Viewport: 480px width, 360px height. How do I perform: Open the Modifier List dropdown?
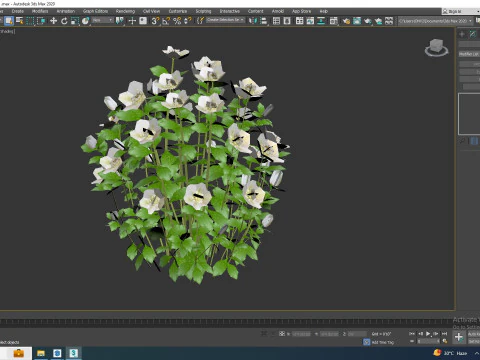coord(469,54)
